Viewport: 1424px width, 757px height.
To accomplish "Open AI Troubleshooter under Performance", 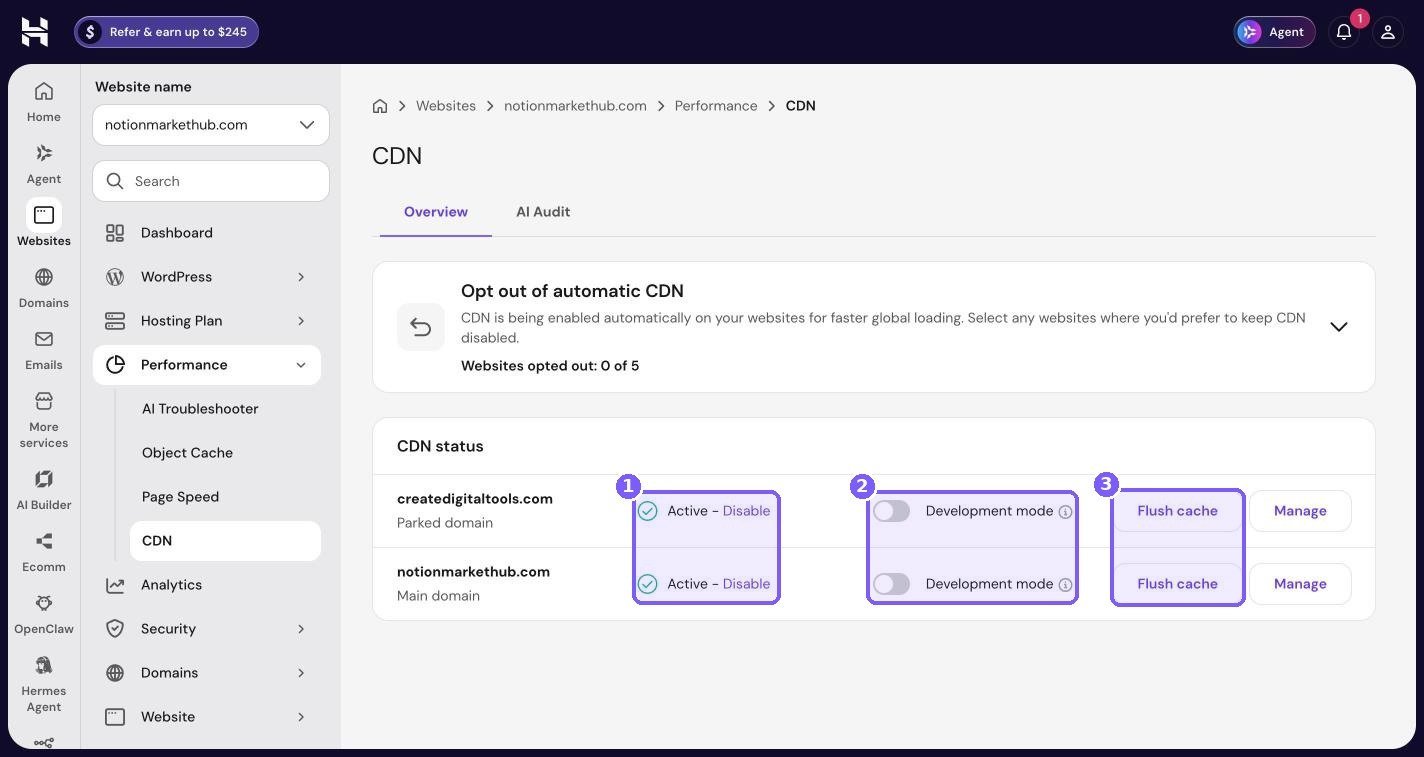I will click(x=225, y=409).
